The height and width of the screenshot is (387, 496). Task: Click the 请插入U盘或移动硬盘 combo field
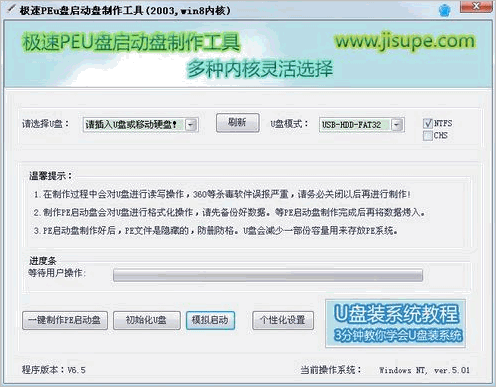click(x=141, y=125)
